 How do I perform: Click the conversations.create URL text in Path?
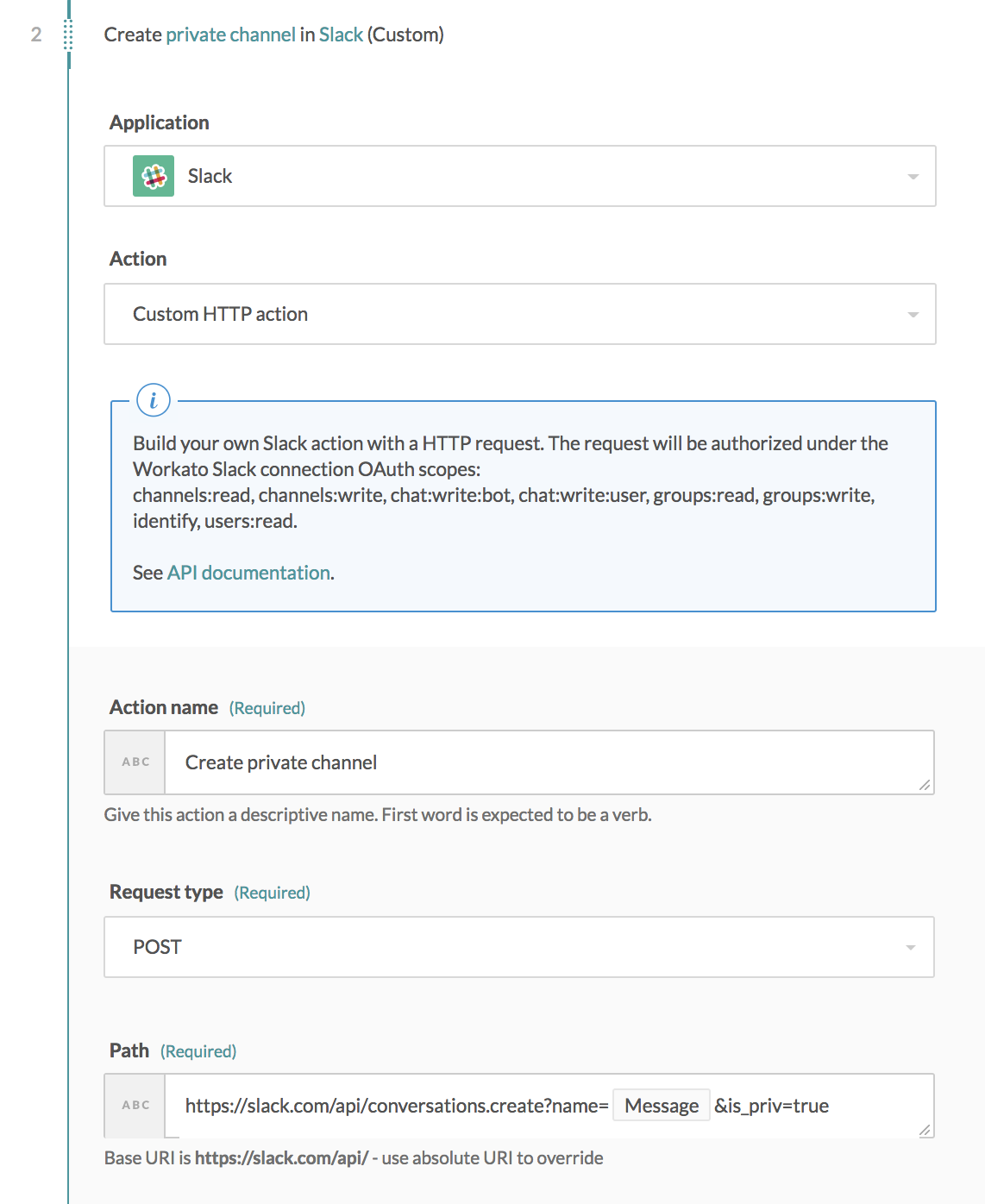pos(397,1106)
